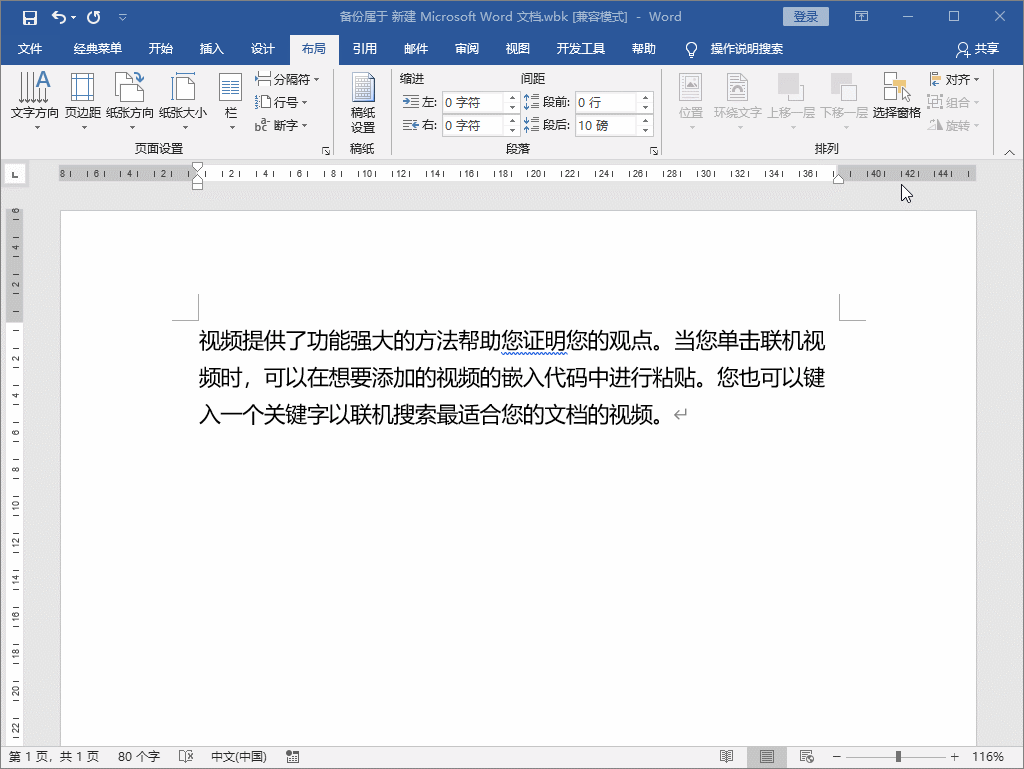Open the Orientation (纸张方向) tool
The height and width of the screenshot is (769, 1024).
[x=130, y=101]
